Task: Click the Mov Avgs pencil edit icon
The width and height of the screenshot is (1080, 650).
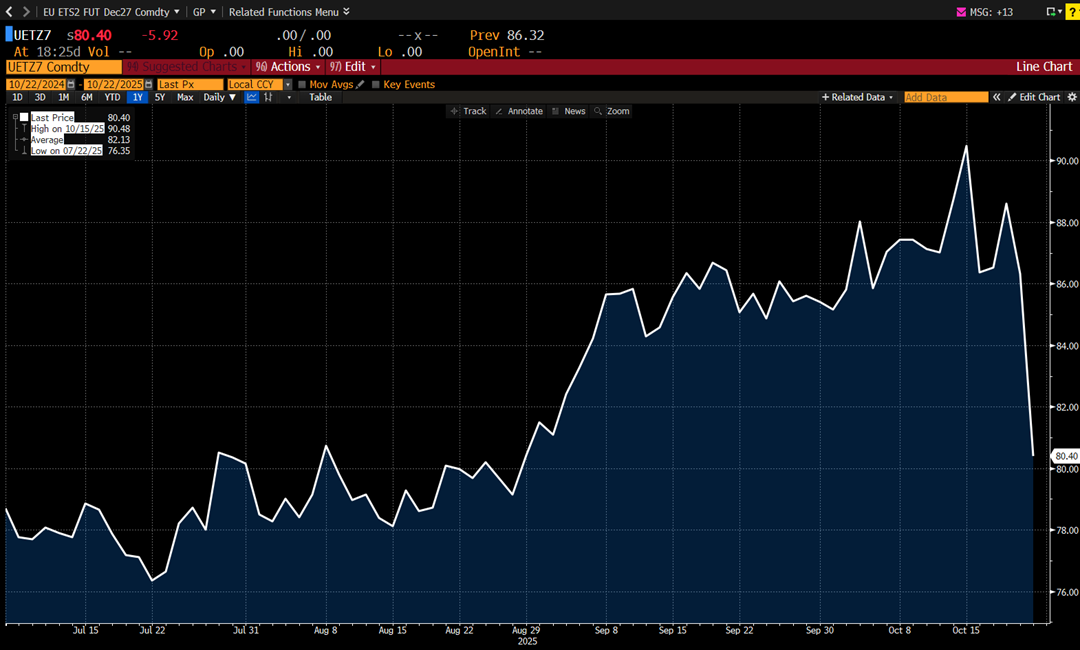Action: [361, 85]
